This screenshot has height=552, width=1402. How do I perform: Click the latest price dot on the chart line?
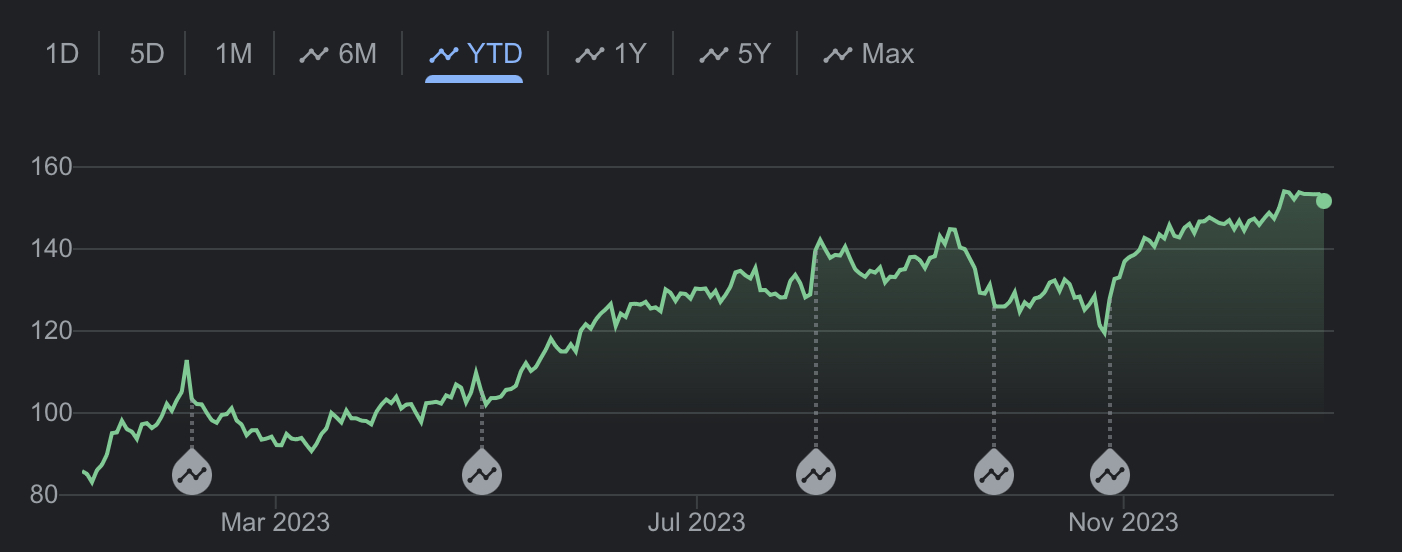pos(1324,201)
